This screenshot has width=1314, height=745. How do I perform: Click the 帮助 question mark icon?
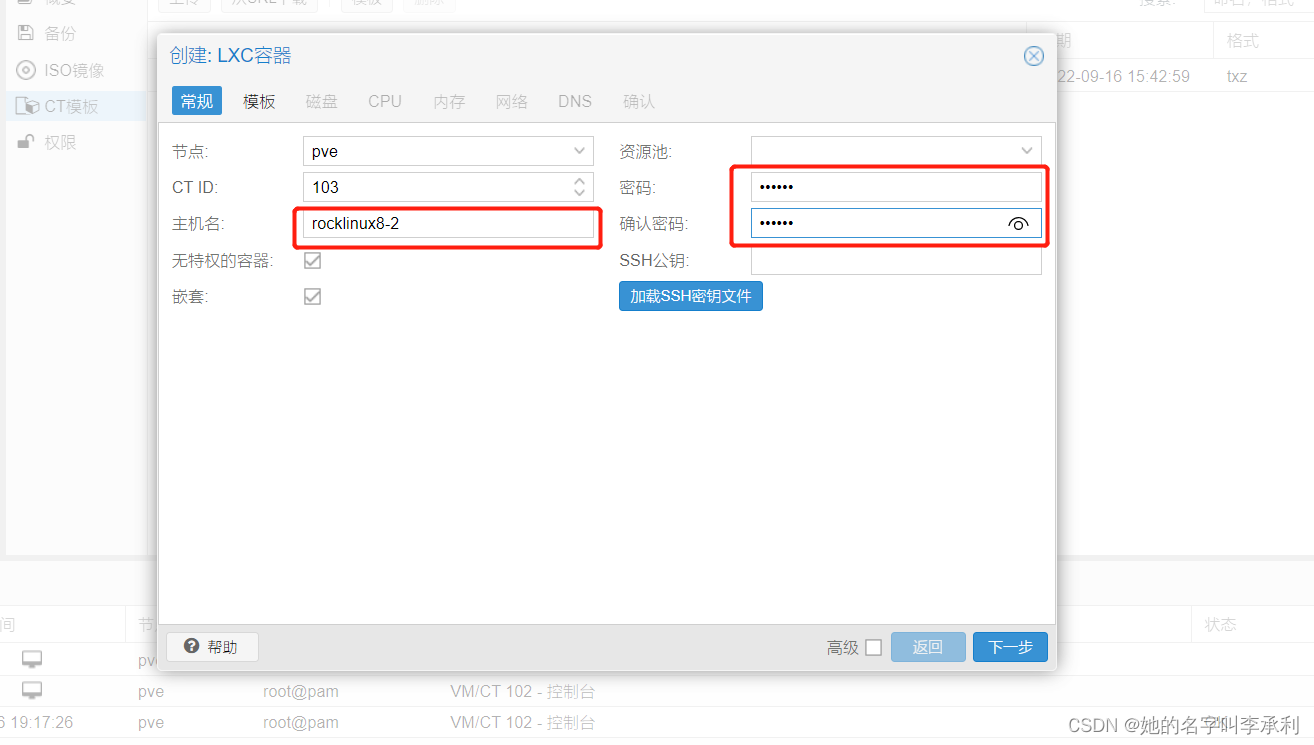190,647
